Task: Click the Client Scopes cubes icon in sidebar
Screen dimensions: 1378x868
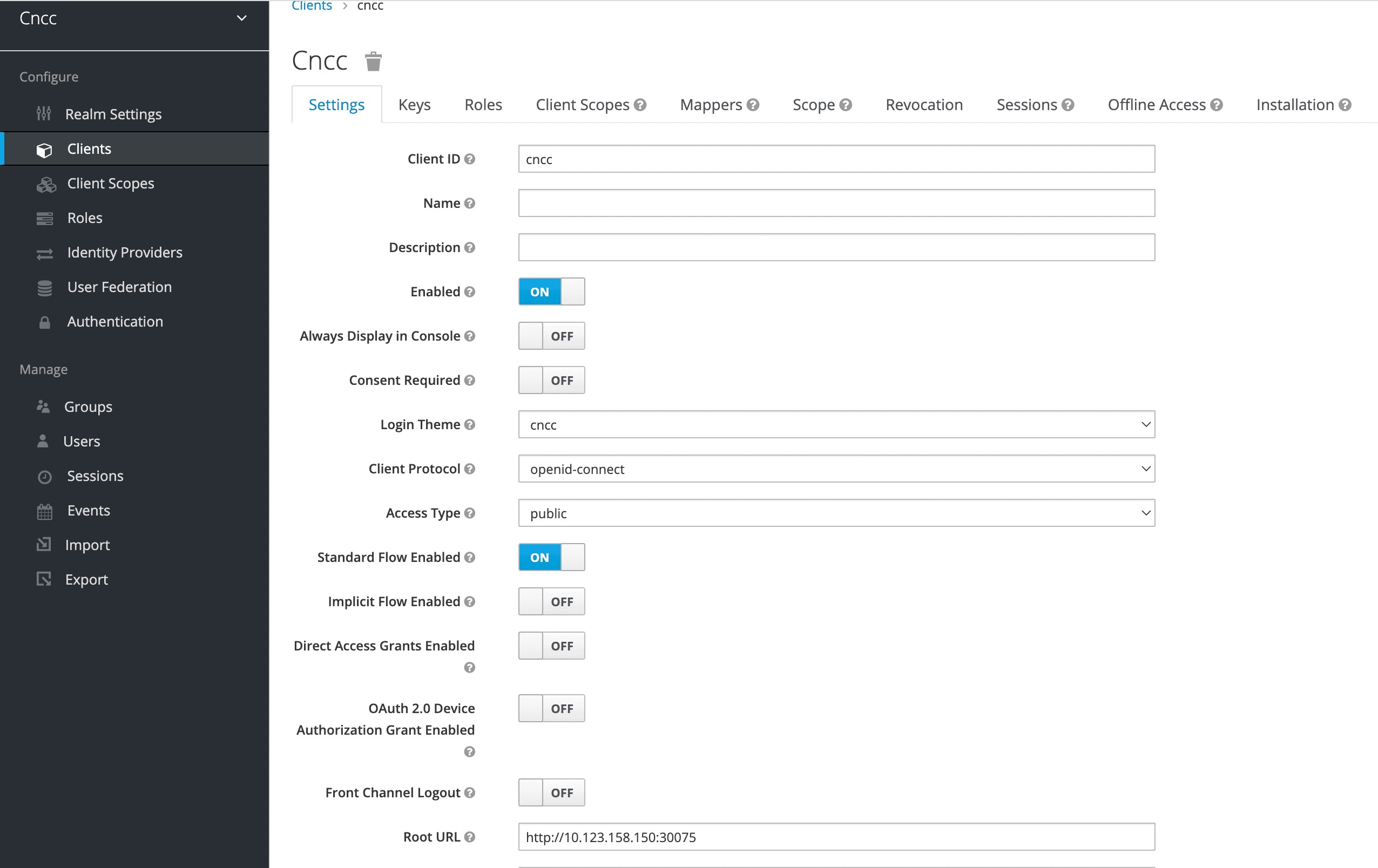Action: point(46,184)
